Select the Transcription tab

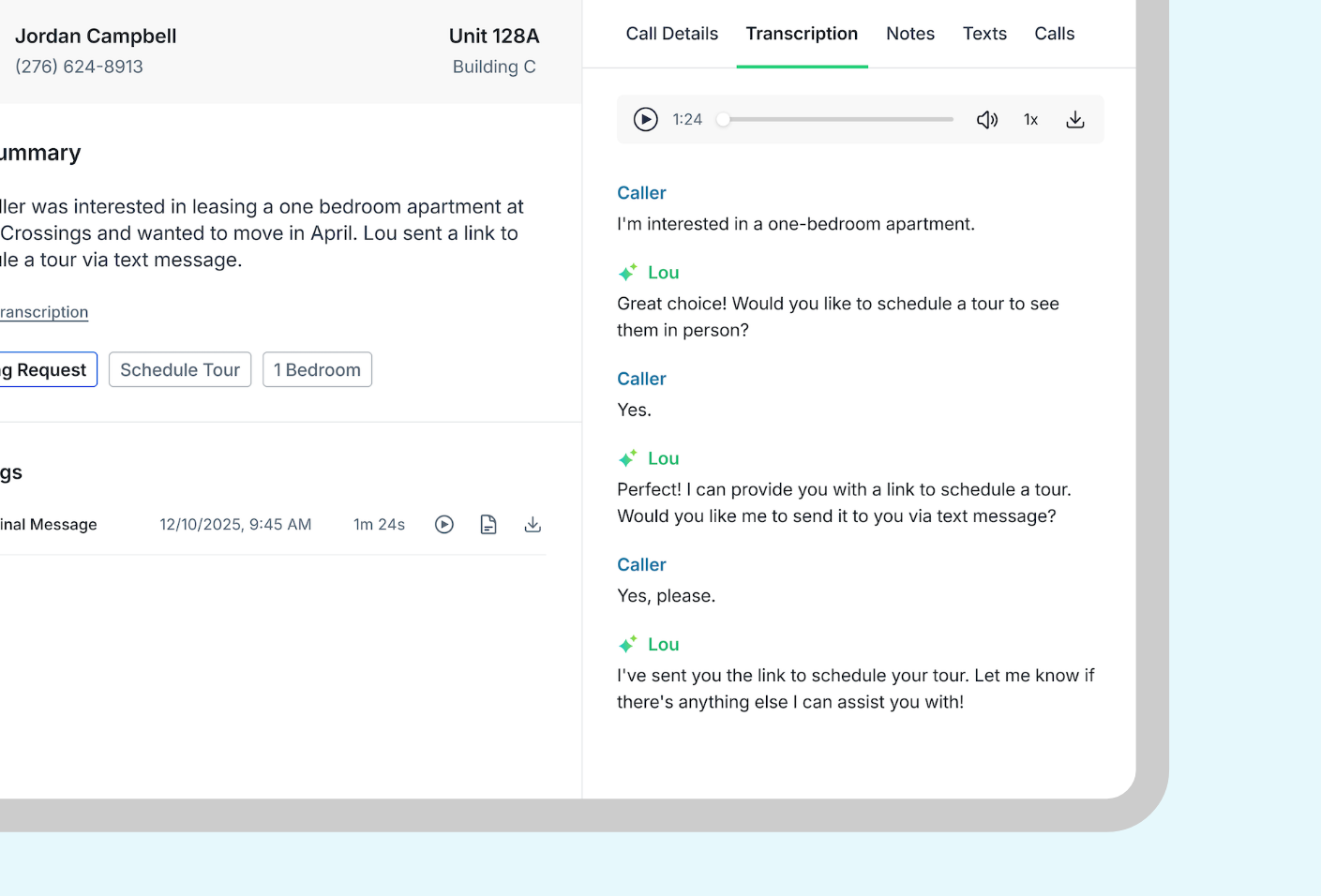(x=802, y=34)
